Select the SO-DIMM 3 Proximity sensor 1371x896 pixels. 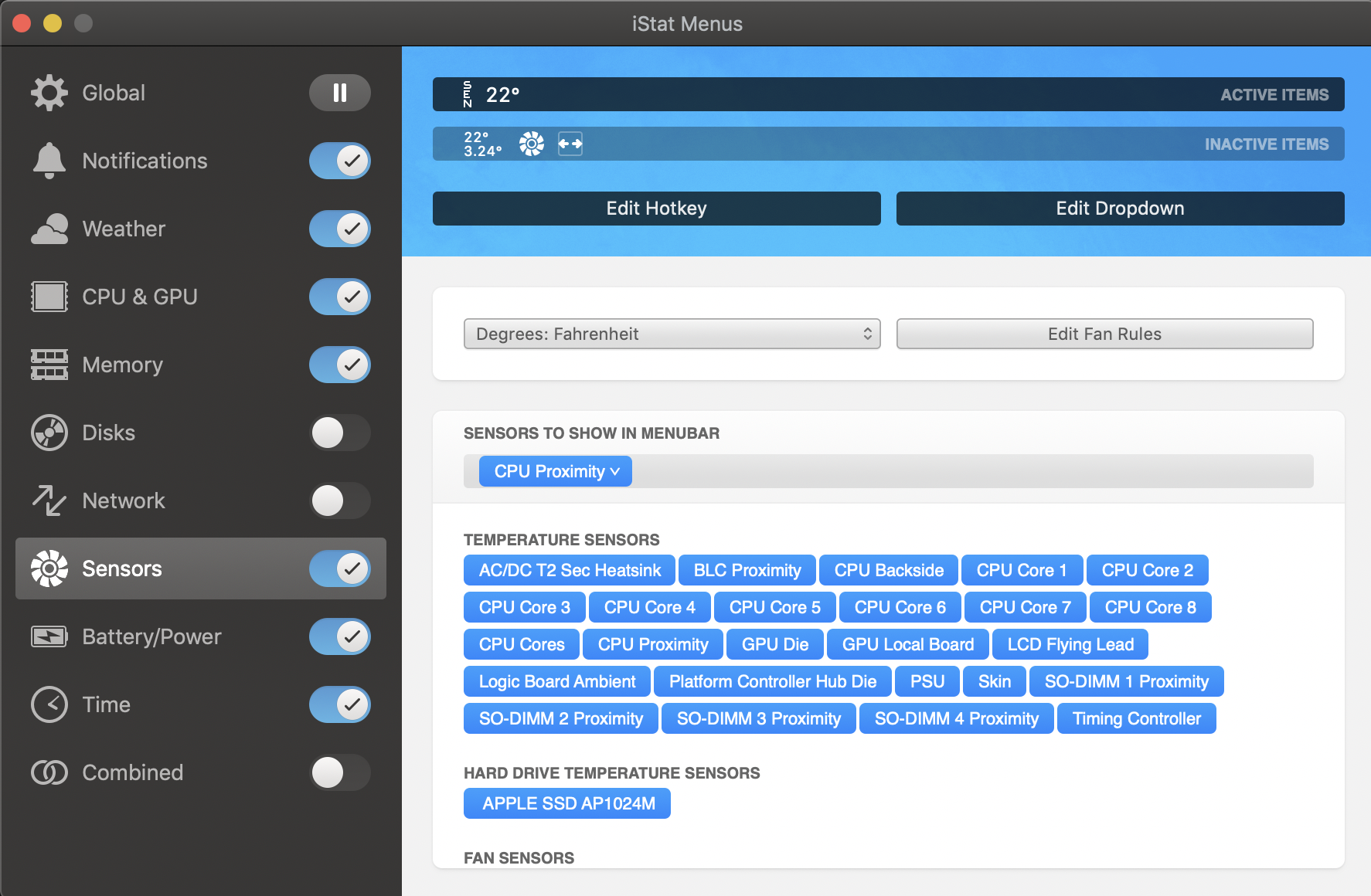[759, 718]
